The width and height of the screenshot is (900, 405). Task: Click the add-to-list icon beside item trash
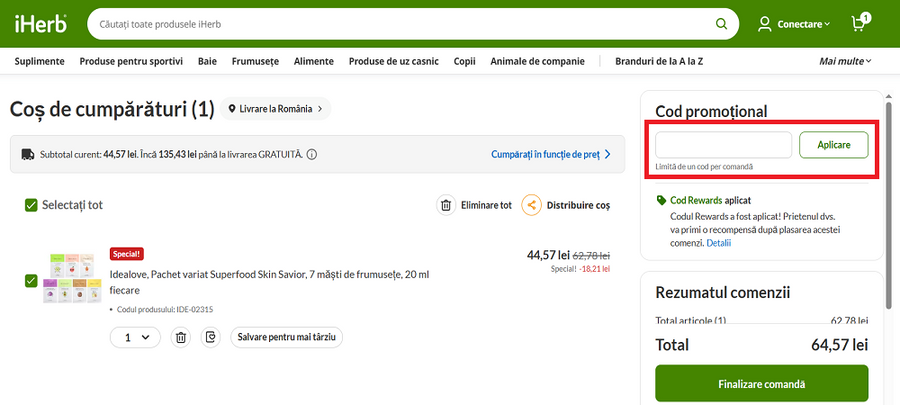point(210,338)
